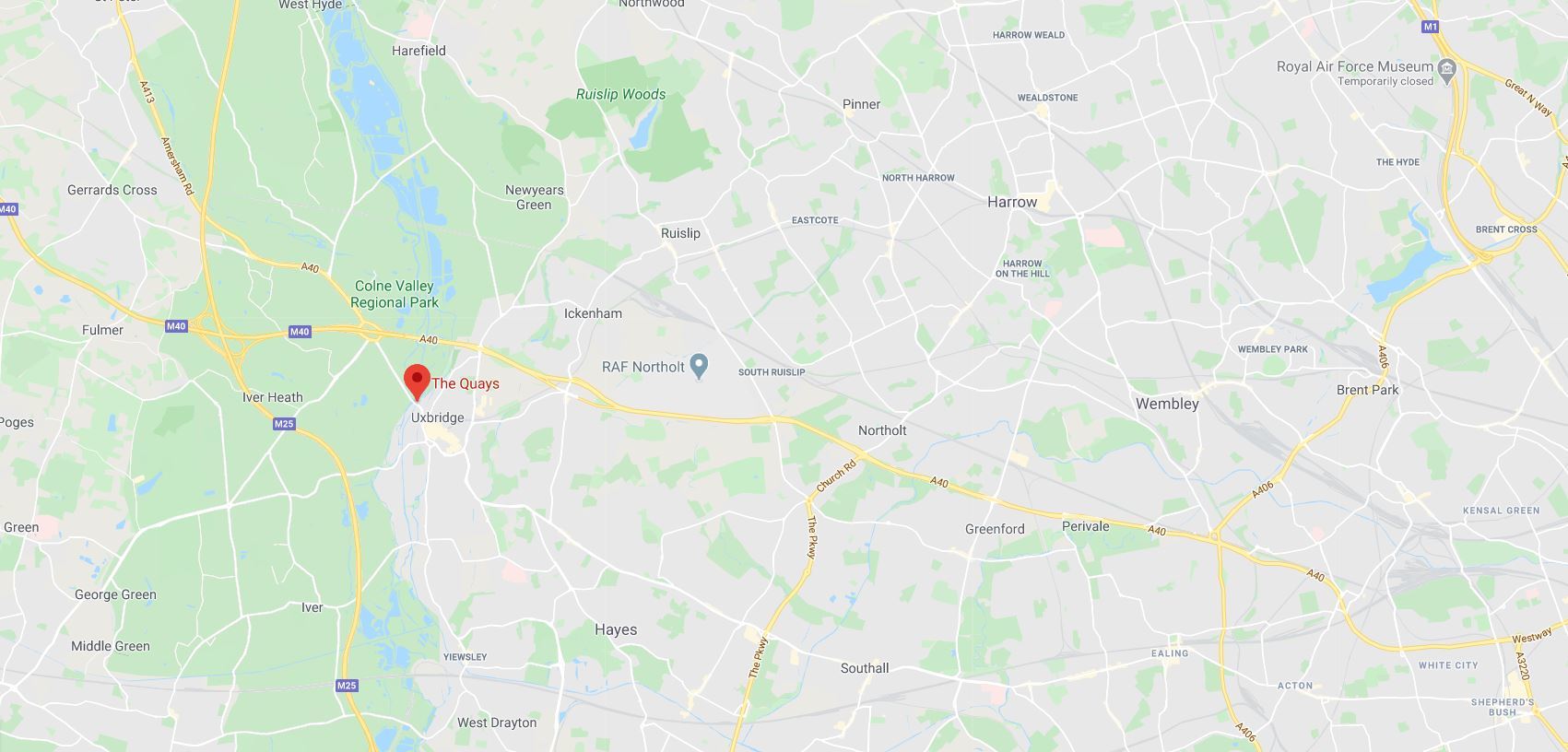Click the Wembley town label
Viewport: 1568px width, 752px height.
click(x=1167, y=404)
